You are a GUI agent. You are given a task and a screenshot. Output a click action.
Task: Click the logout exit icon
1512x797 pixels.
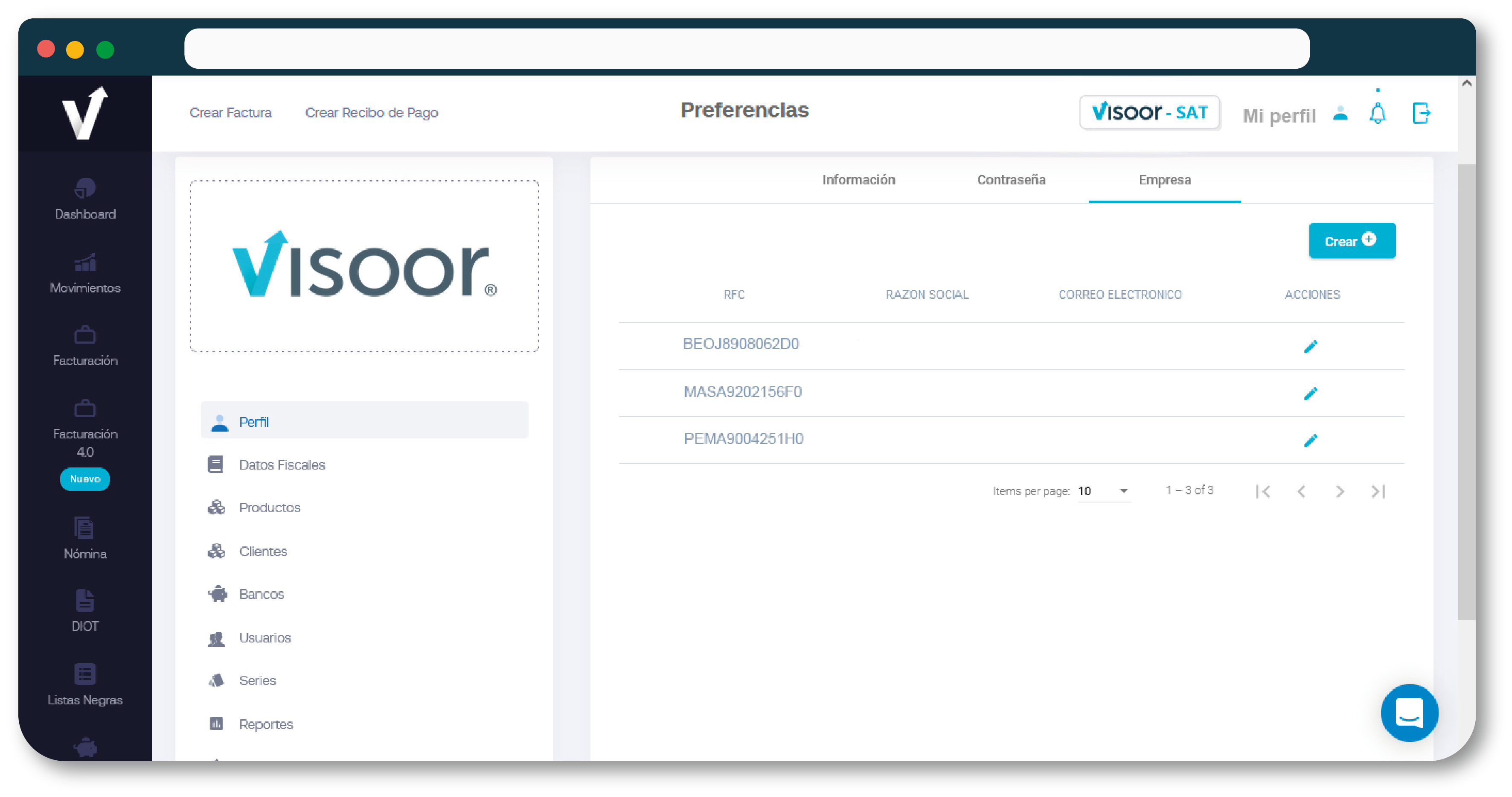1421,113
